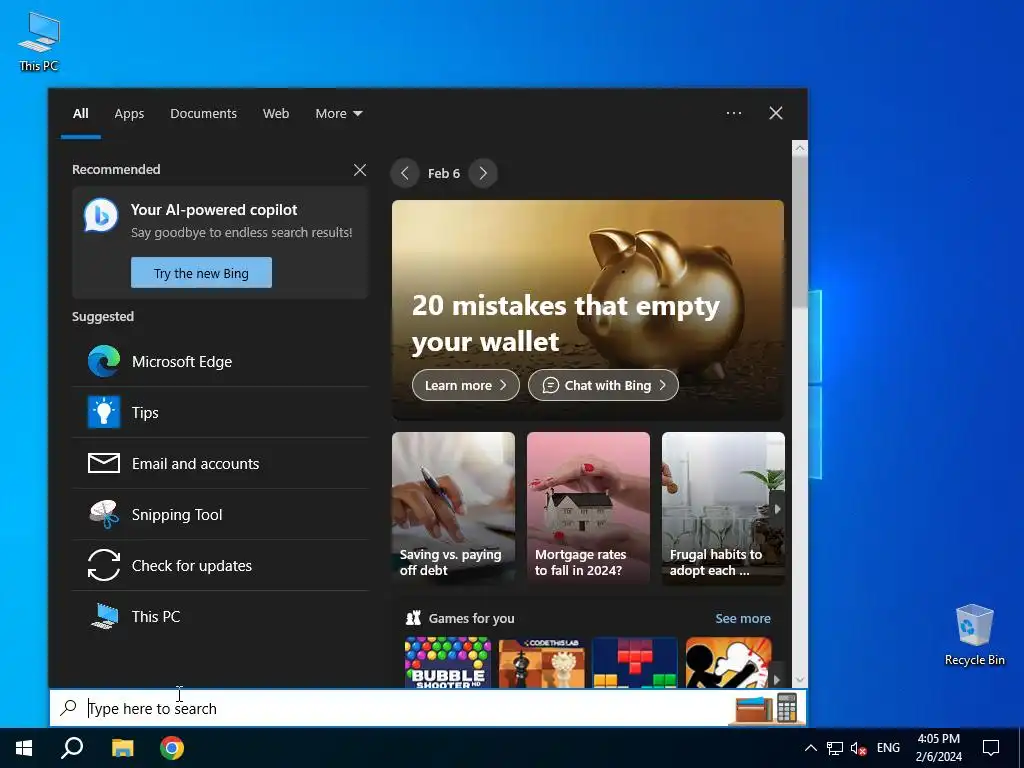
Task: Dismiss the Recommended section
Action: coord(359,170)
